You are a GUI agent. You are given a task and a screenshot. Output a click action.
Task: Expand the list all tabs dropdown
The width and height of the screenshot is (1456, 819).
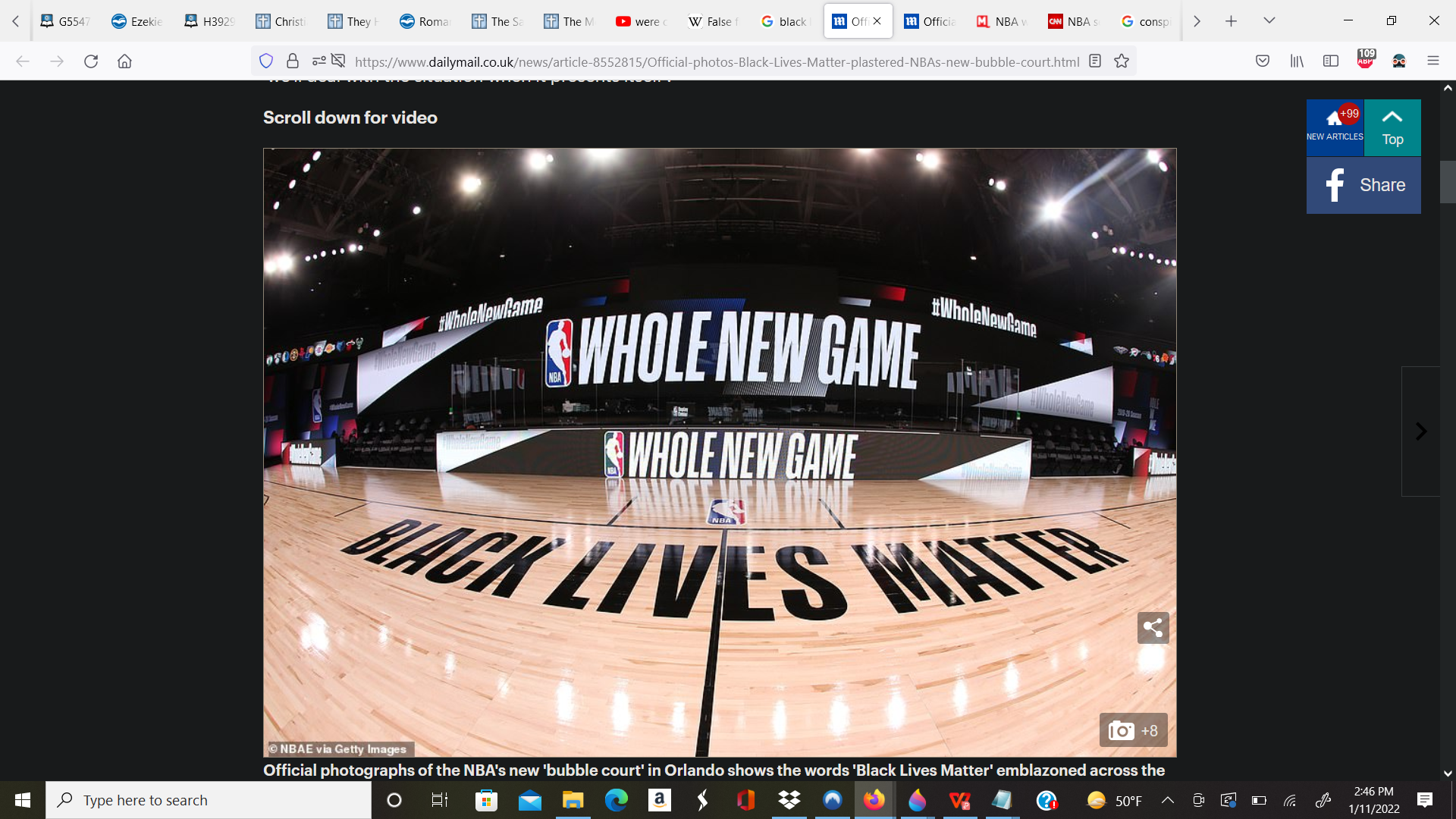click(1269, 20)
